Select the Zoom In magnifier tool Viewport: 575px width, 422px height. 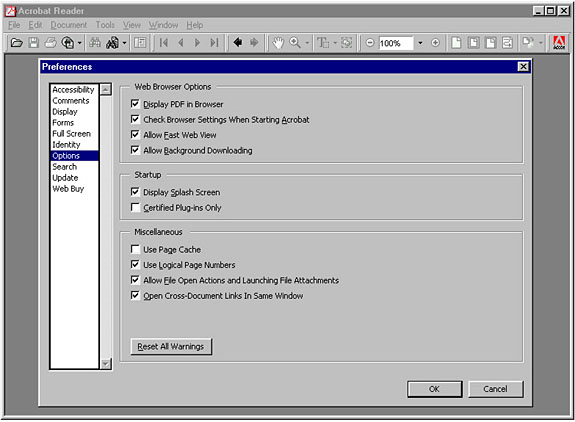pos(295,43)
